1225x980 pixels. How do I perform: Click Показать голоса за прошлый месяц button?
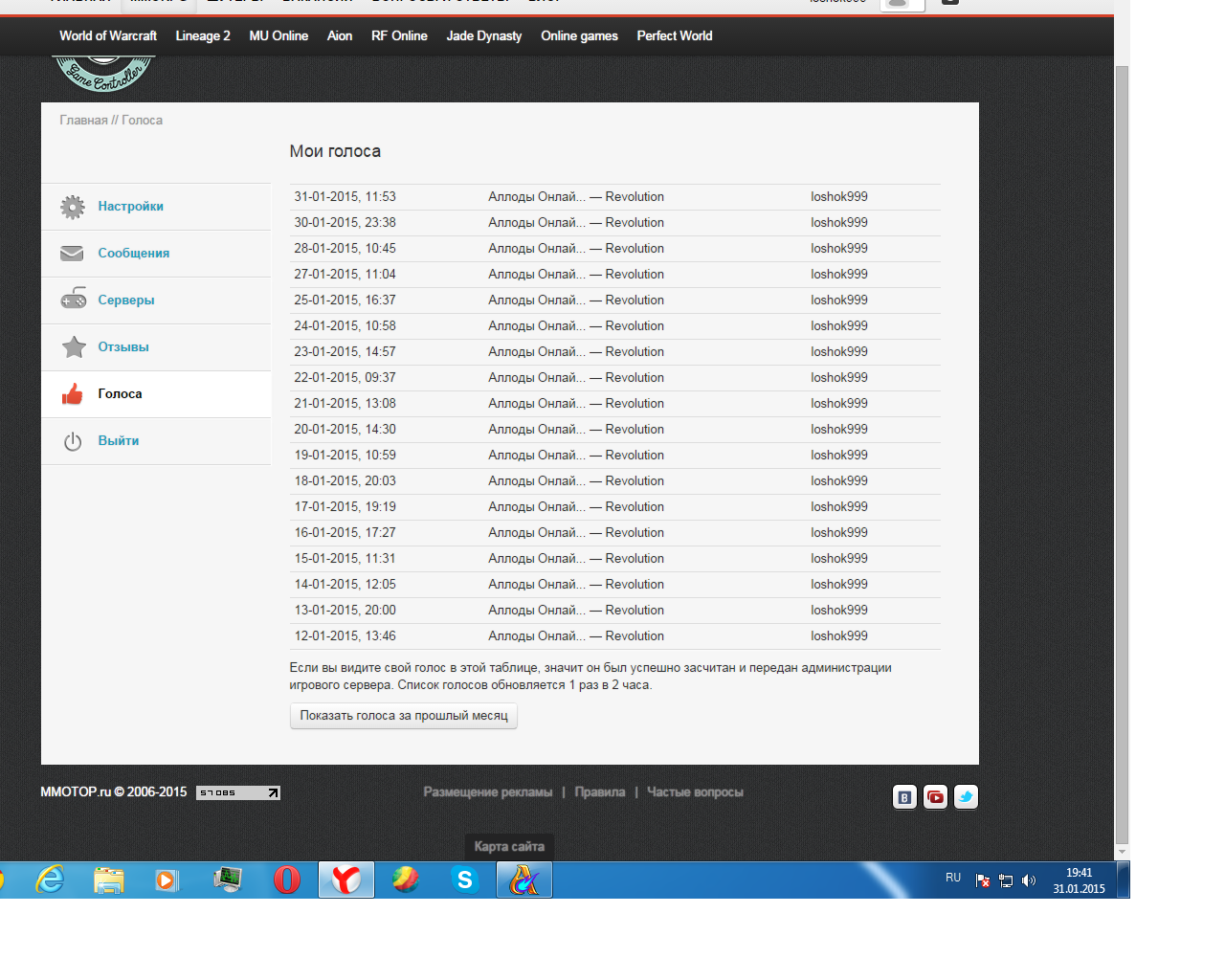coord(404,716)
